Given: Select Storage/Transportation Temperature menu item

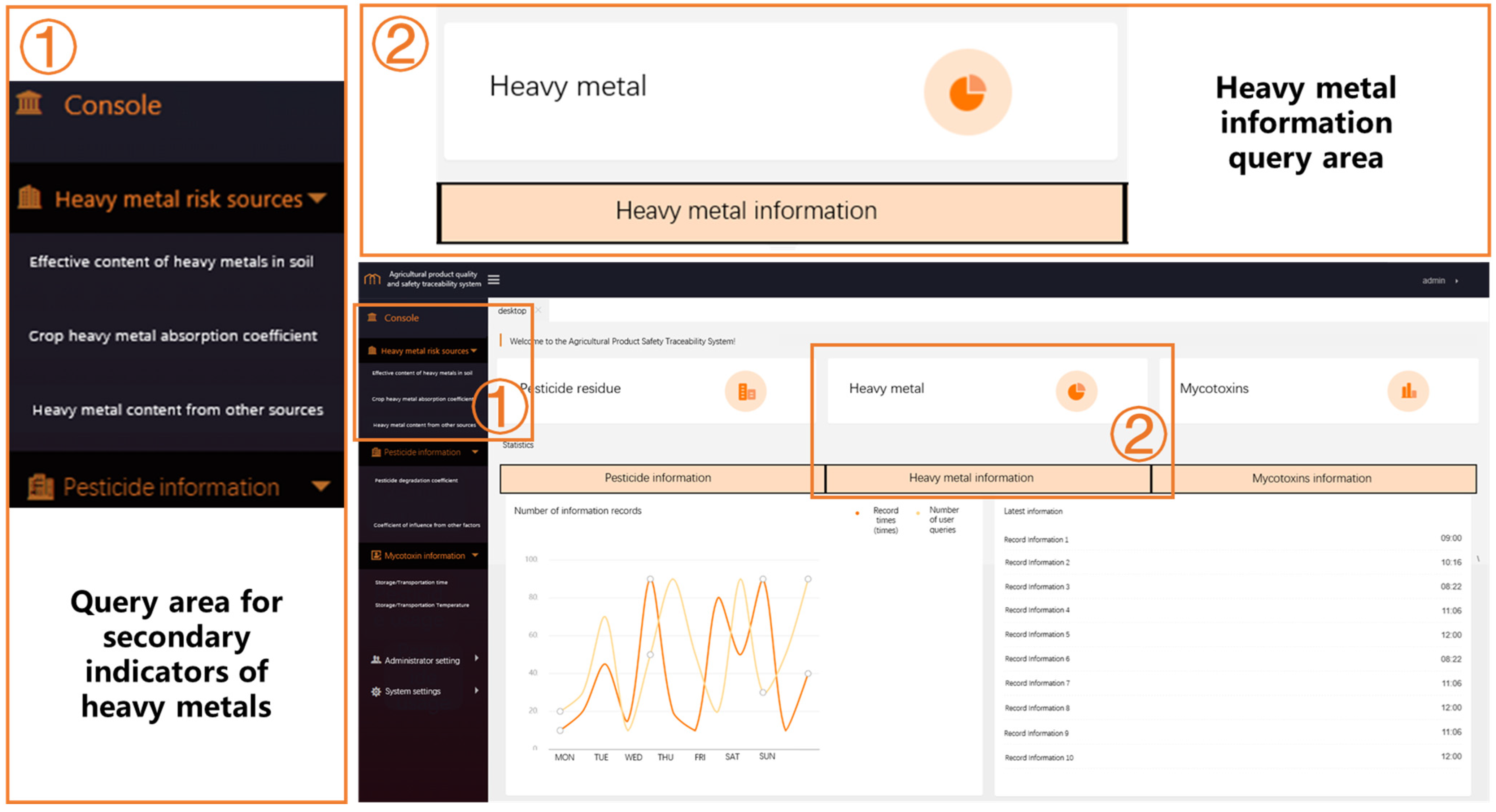Looking at the screenshot, I should 422,605.
